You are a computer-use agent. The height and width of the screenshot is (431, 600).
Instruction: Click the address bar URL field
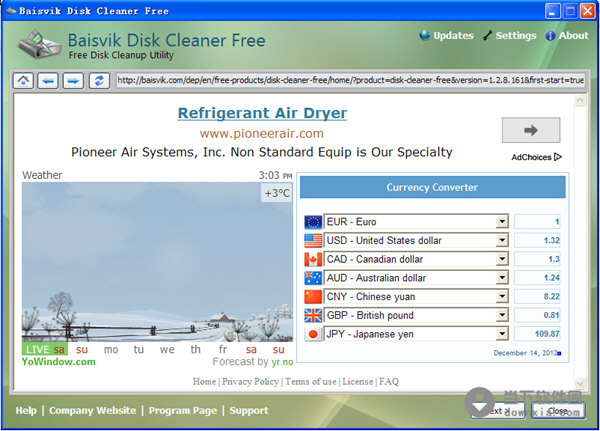[351, 80]
